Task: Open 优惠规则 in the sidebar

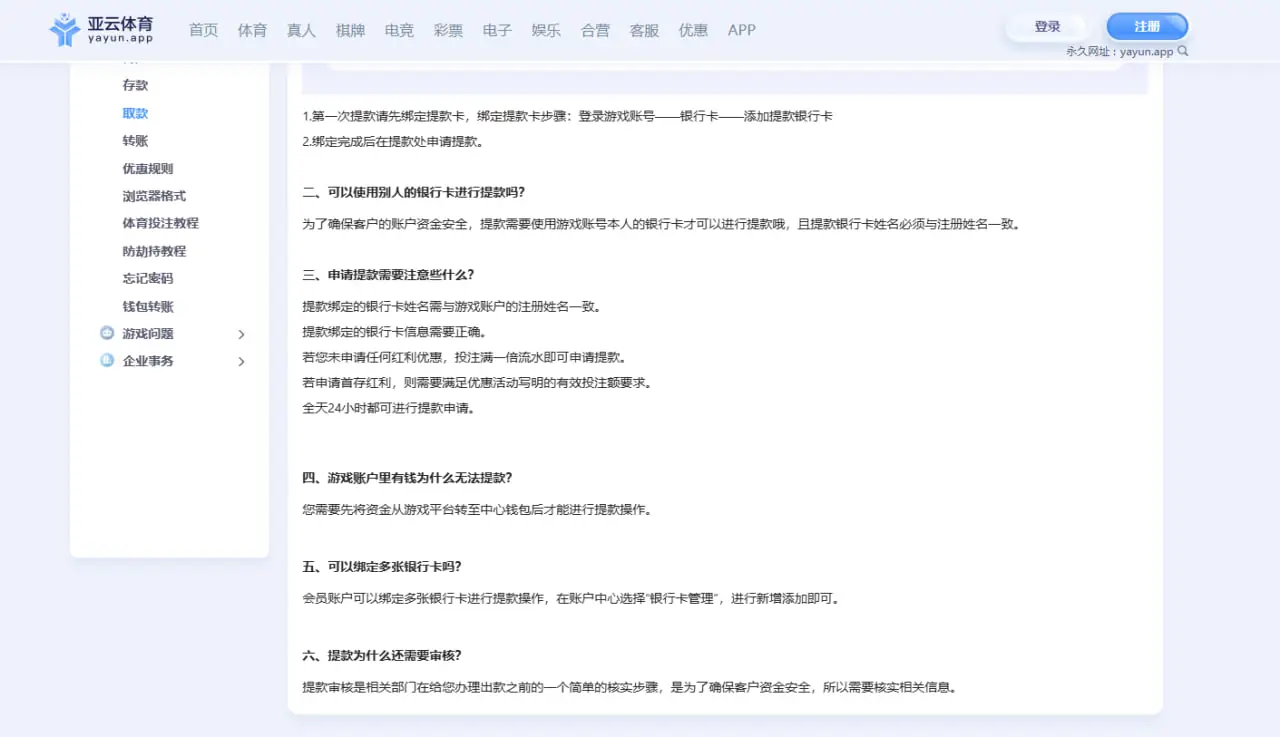Action: coord(148,169)
